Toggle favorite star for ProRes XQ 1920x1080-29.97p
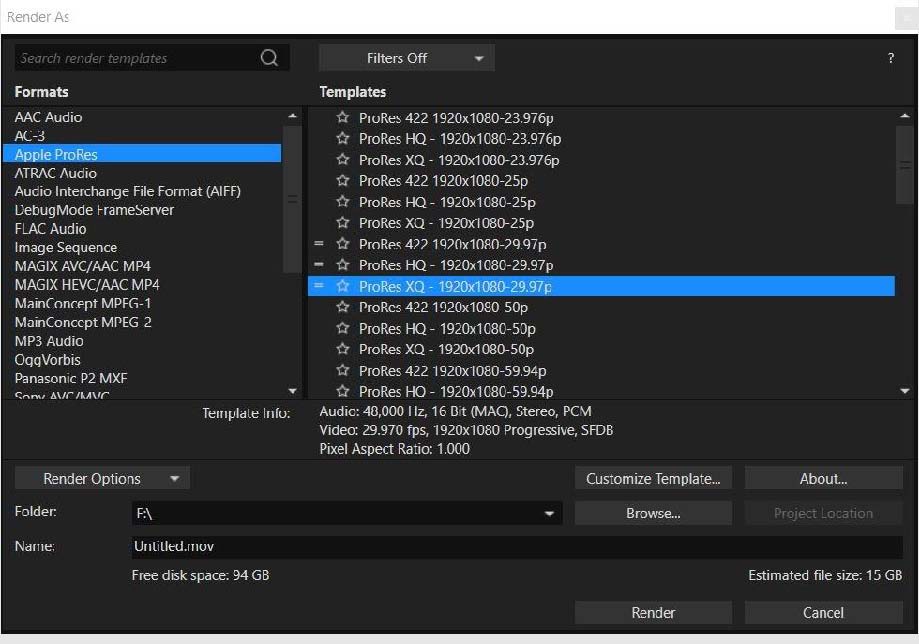The width and height of the screenshot is (919, 644). pos(343,286)
